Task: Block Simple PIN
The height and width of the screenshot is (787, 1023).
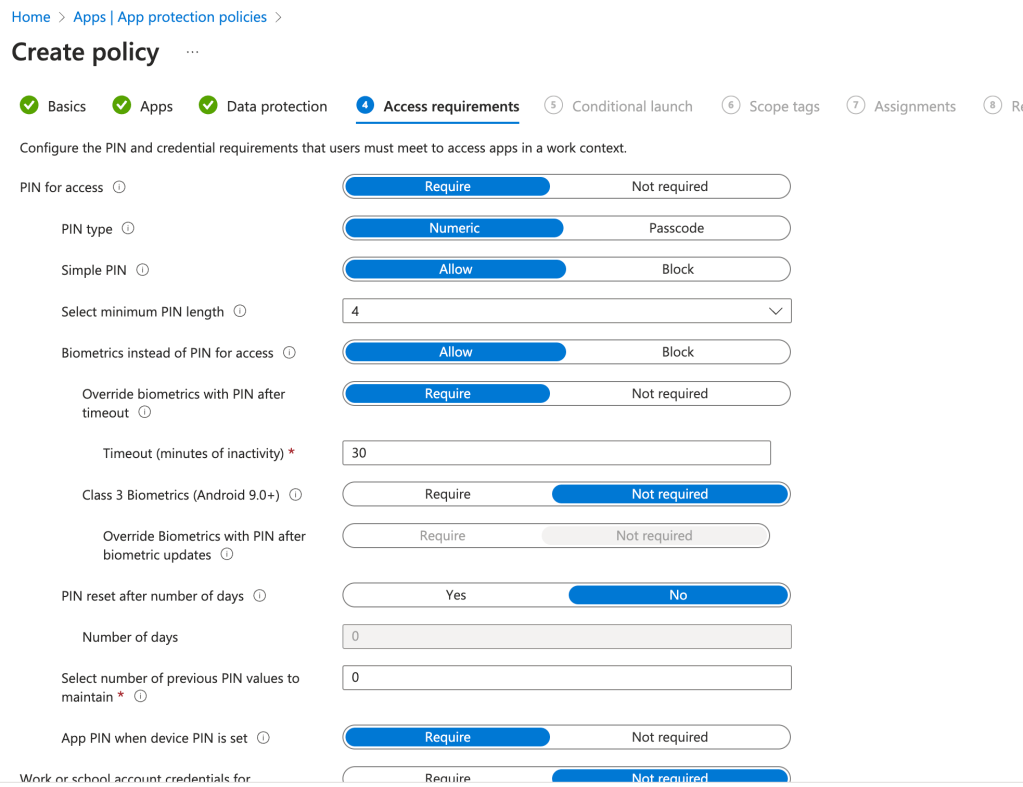Action: coord(677,269)
